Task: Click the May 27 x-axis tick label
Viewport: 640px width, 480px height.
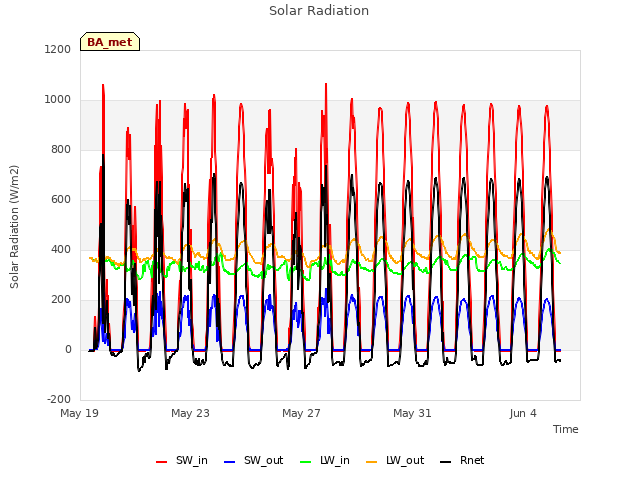Action: pos(301,413)
